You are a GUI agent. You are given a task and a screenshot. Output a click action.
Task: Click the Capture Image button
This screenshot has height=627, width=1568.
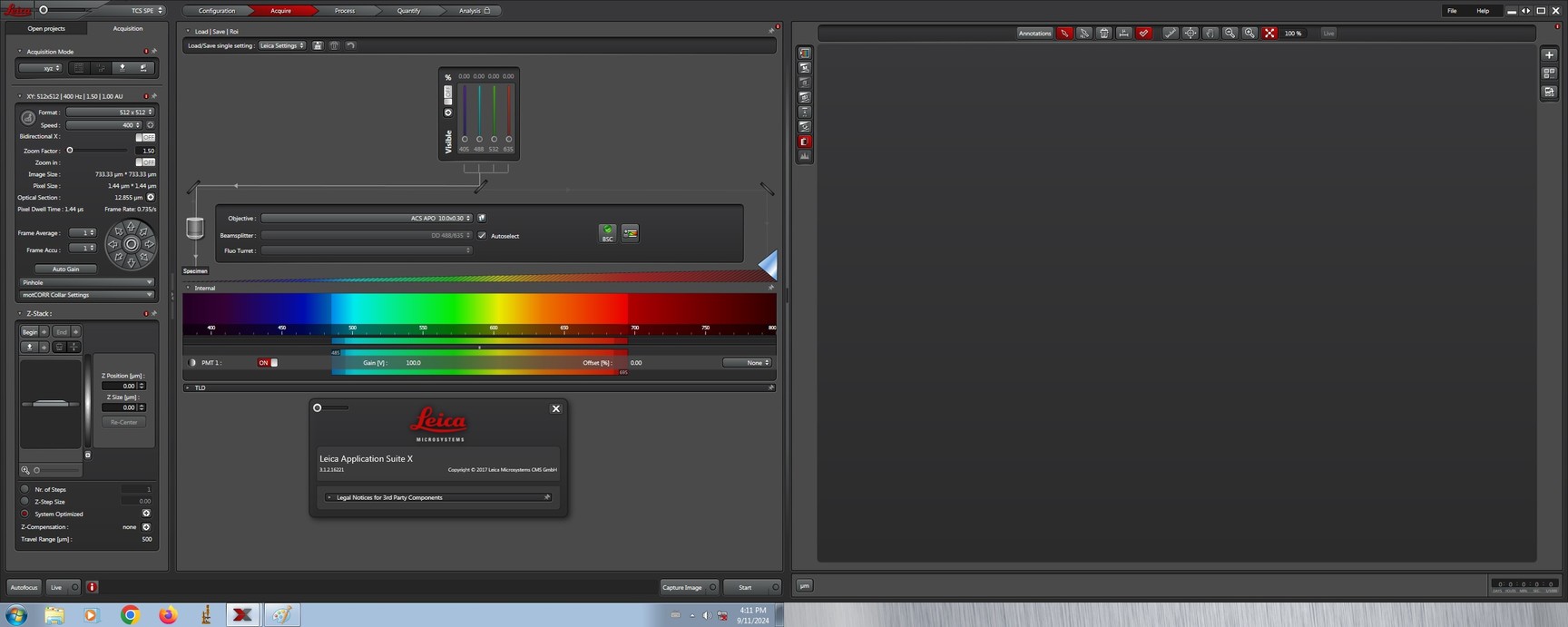pyautogui.click(x=682, y=587)
